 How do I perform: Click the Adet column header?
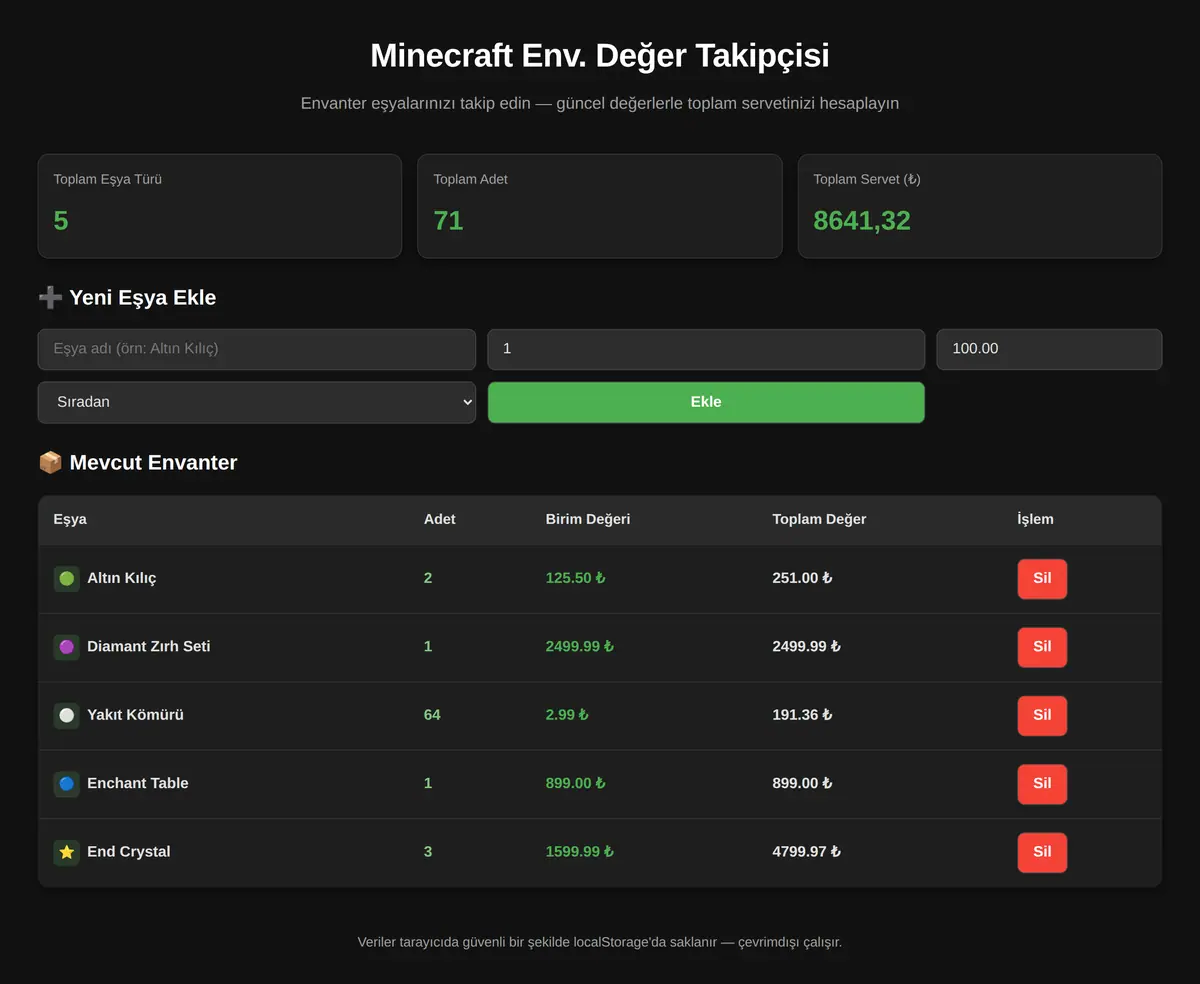pos(440,519)
